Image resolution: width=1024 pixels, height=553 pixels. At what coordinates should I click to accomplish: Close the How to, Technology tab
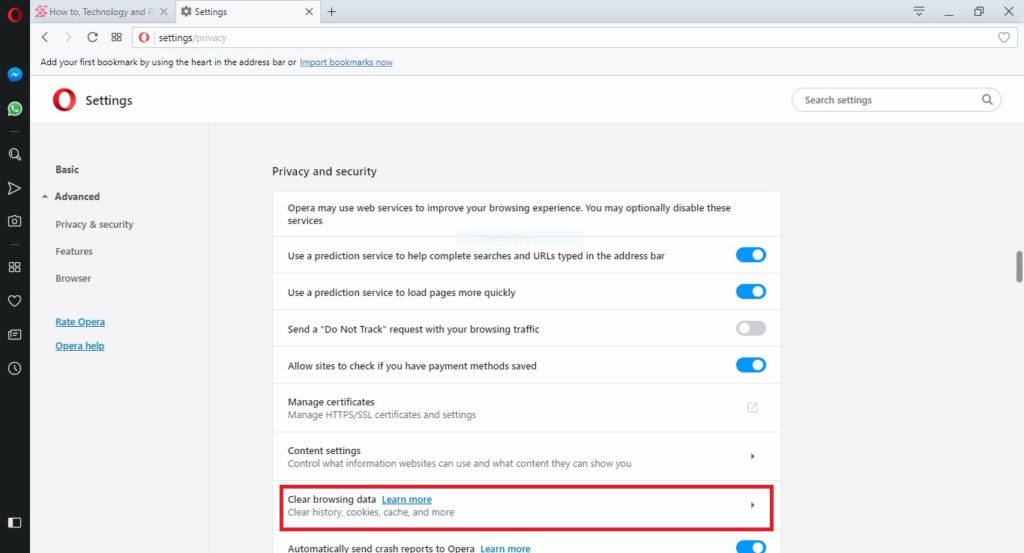163,12
